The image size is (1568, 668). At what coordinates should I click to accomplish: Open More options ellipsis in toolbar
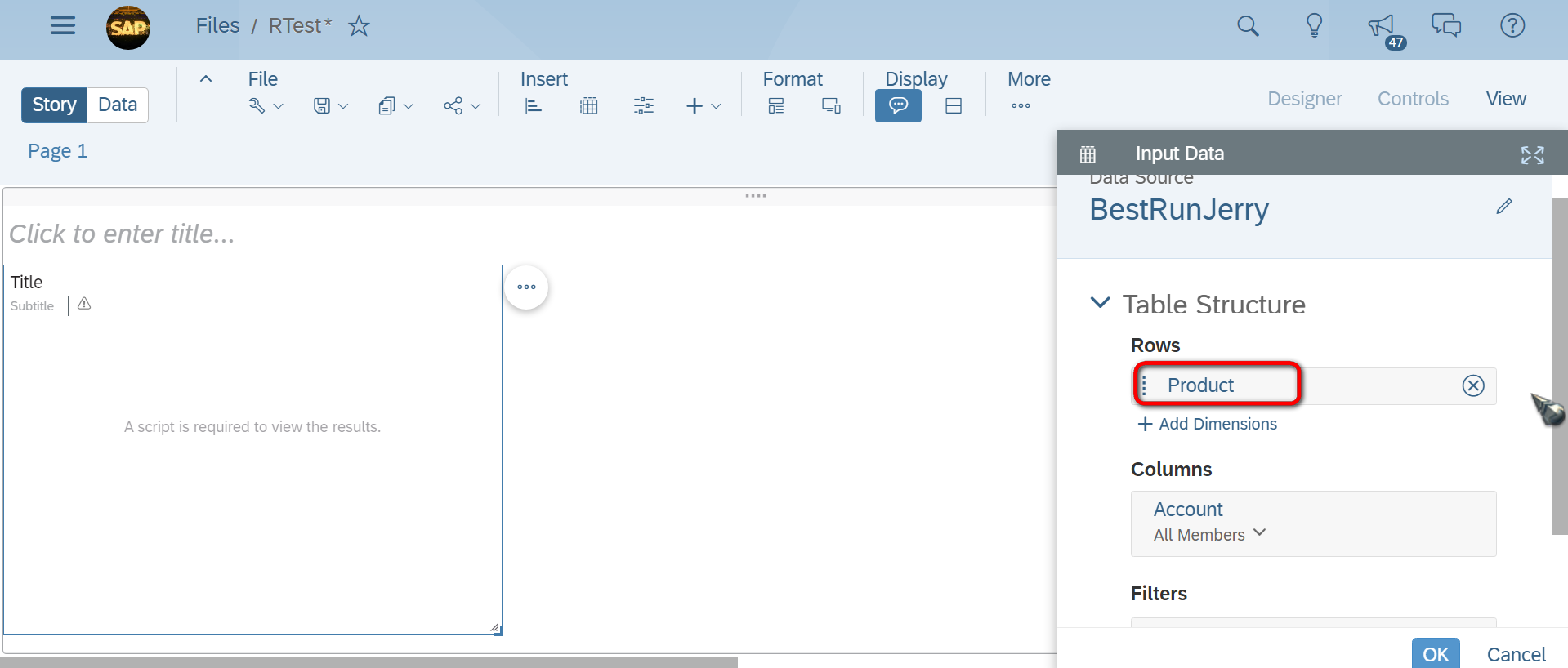pos(1021,105)
